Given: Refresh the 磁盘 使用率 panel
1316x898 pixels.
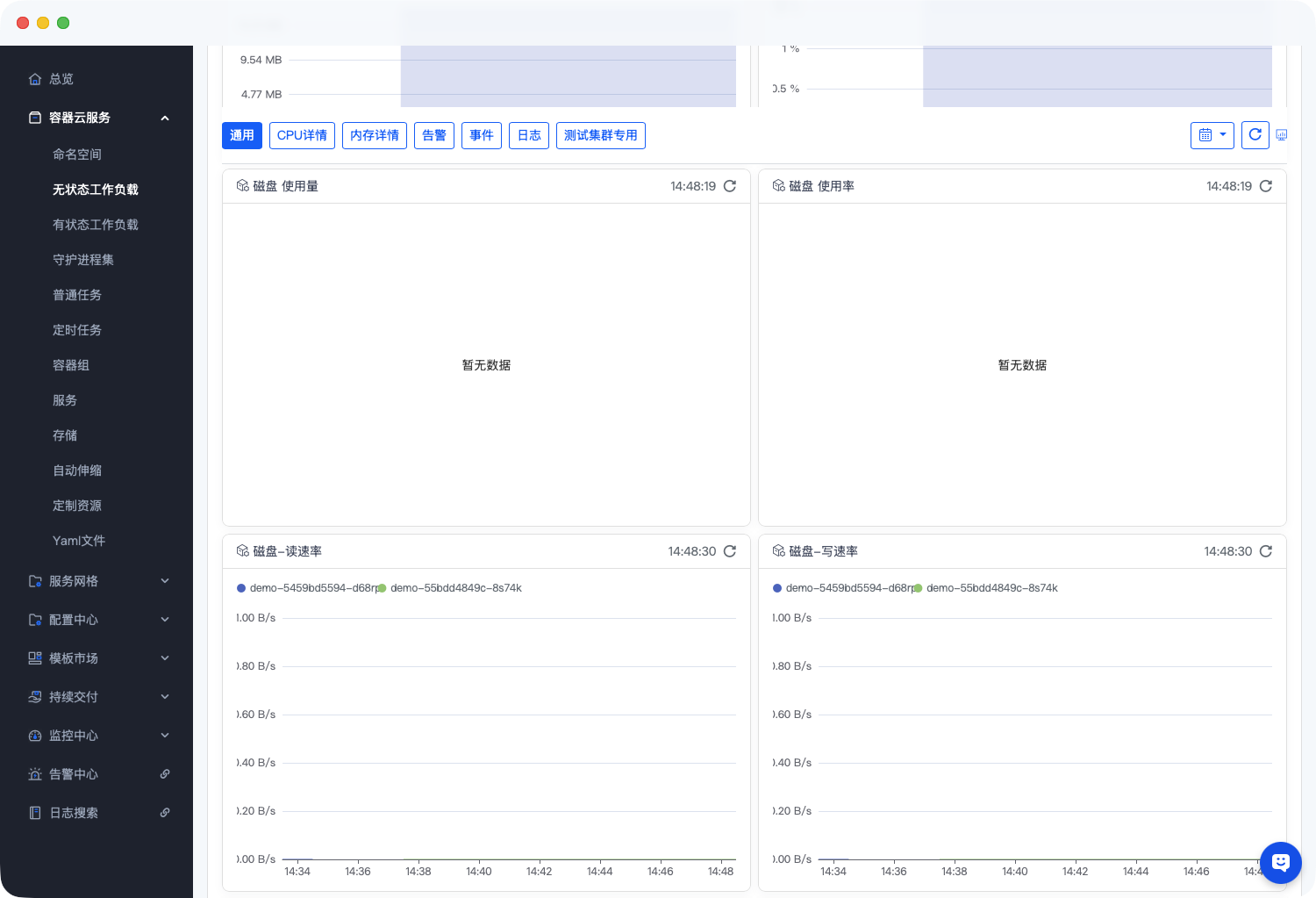Looking at the screenshot, I should [x=1265, y=186].
